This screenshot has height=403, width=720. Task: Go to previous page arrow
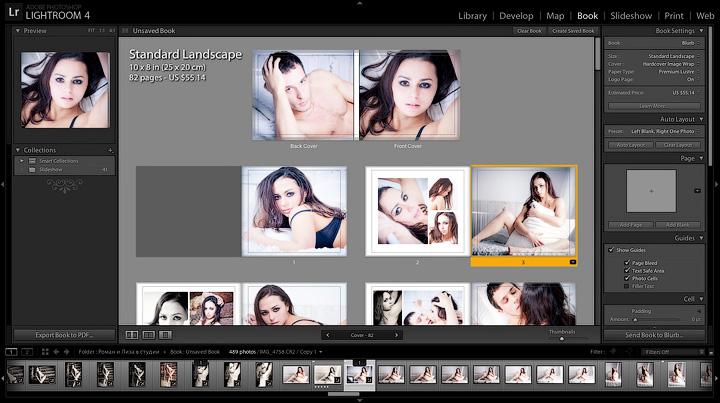327,335
